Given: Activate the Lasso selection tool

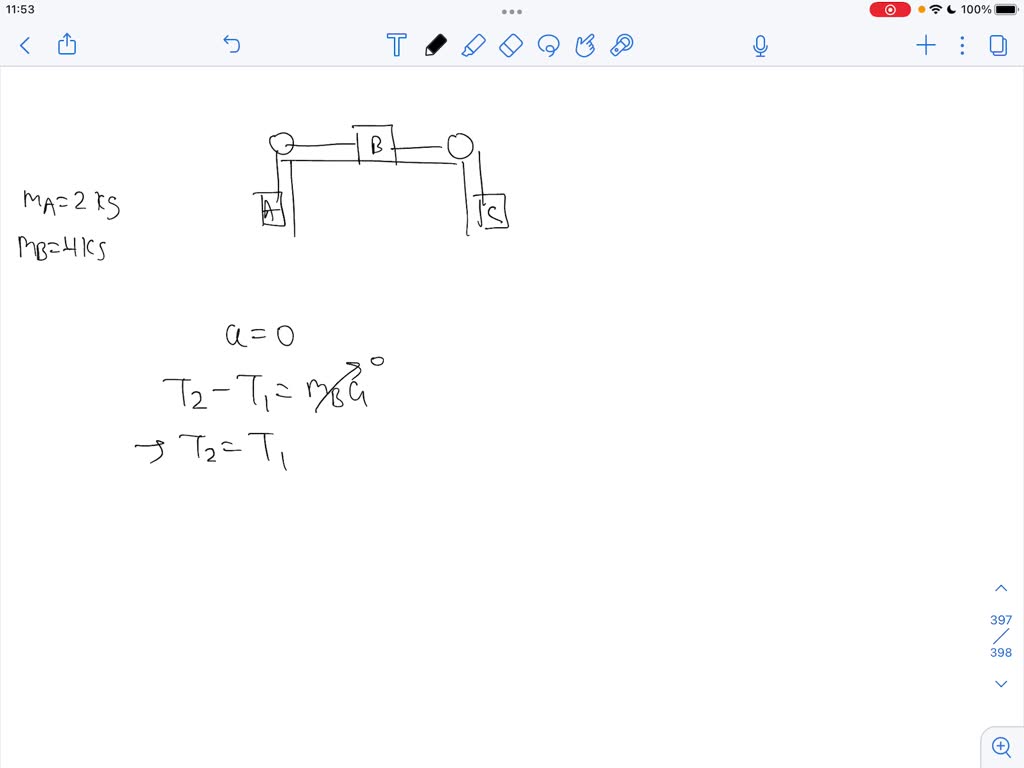Looking at the screenshot, I should point(548,45).
